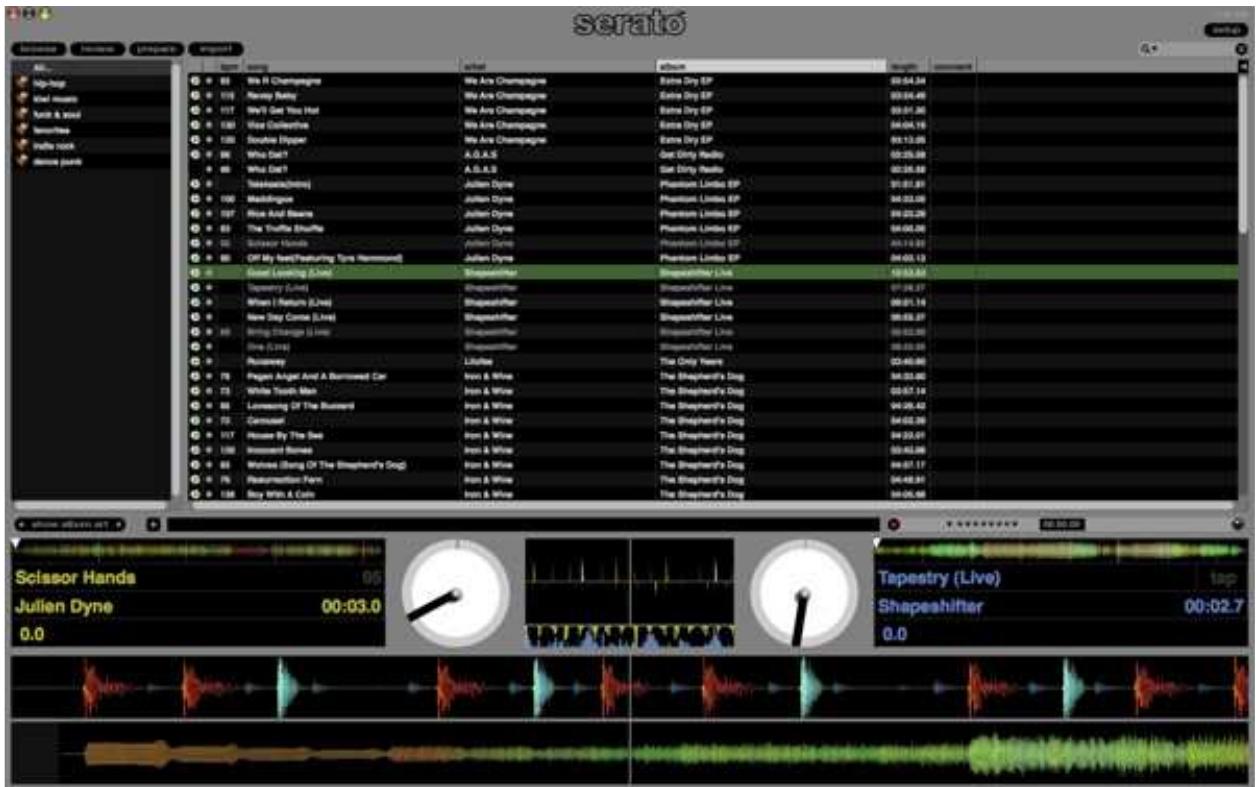Click status icon of Rice And Beans row
This screenshot has width=1256, height=787.
[195, 214]
